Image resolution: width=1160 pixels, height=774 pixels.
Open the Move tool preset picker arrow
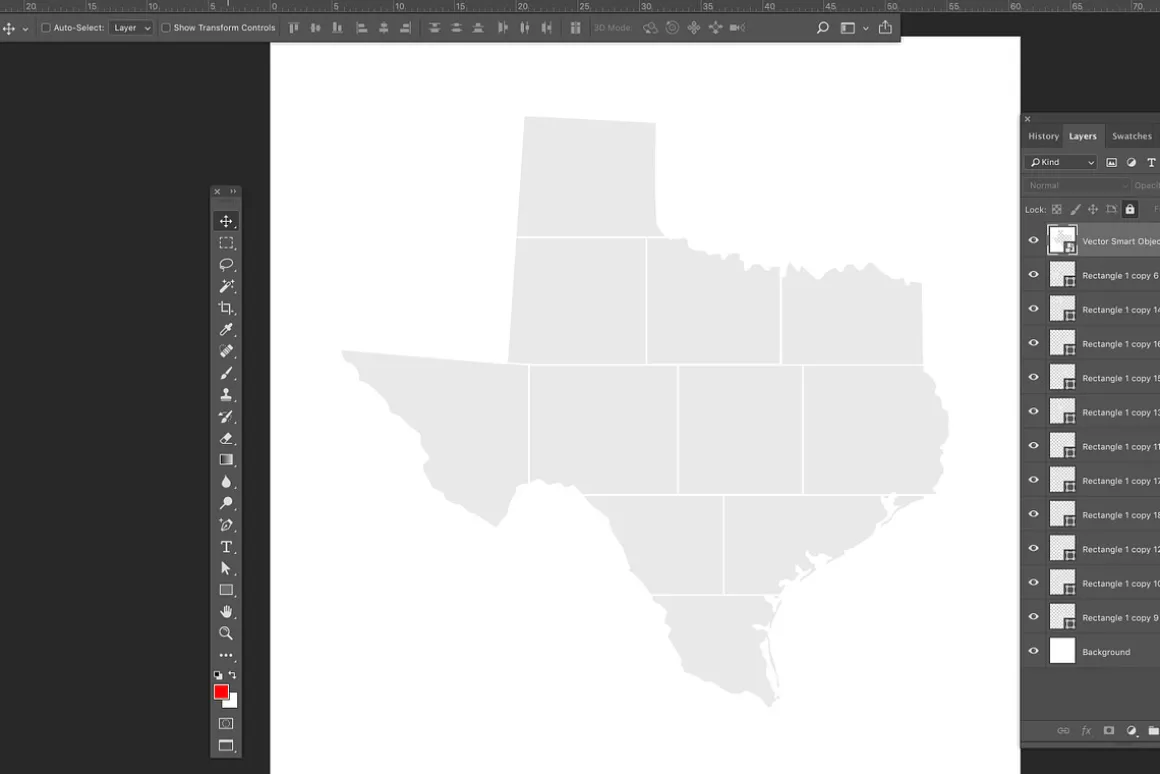25,28
